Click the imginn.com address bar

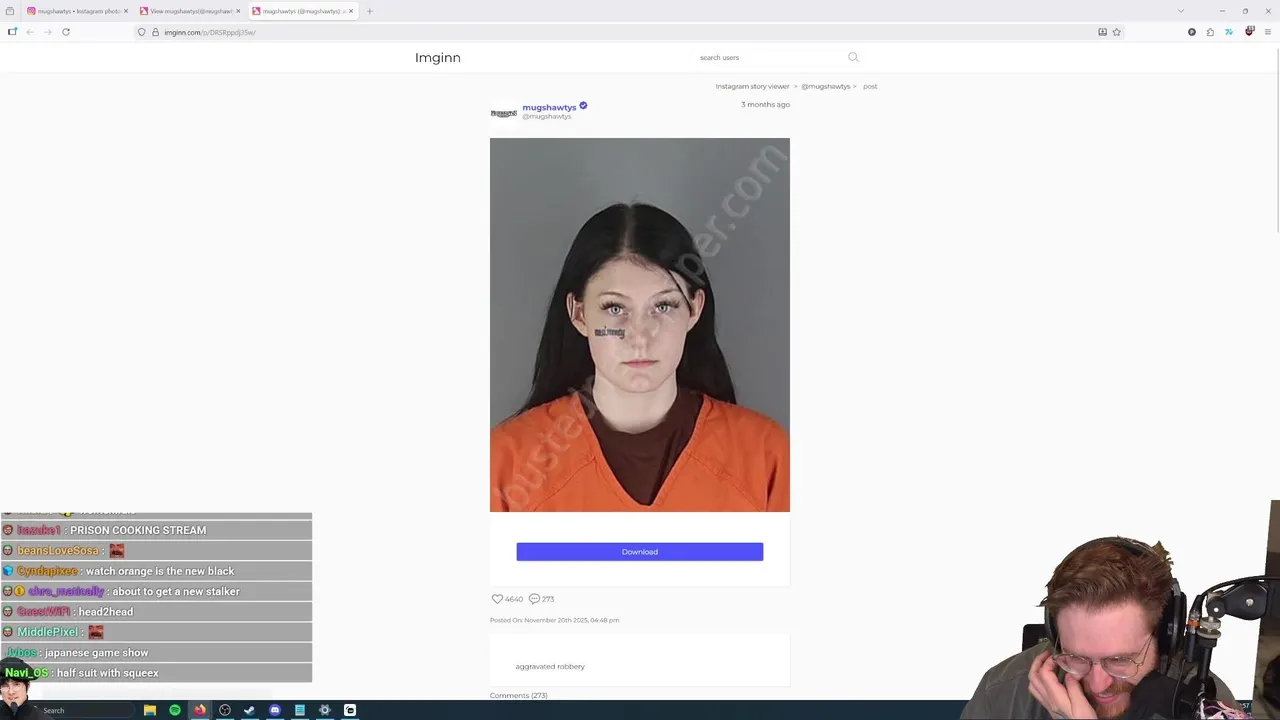(630, 32)
